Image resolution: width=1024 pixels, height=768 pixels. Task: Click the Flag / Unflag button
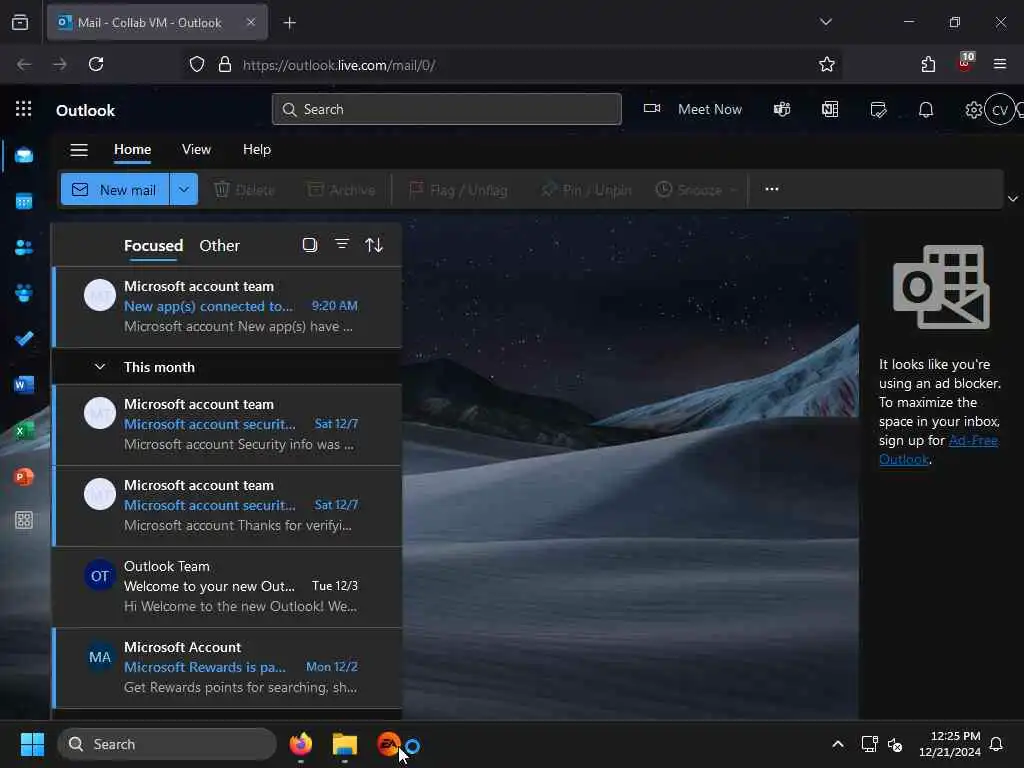pos(458,190)
